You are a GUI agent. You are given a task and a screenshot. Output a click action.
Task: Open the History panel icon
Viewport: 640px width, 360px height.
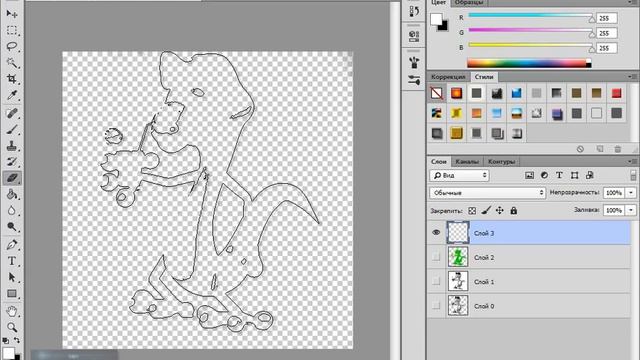point(413,12)
